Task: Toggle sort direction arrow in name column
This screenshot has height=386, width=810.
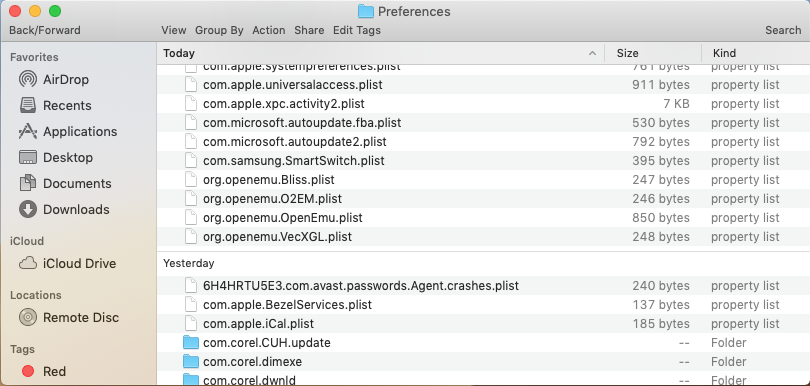Action: pos(593,53)
